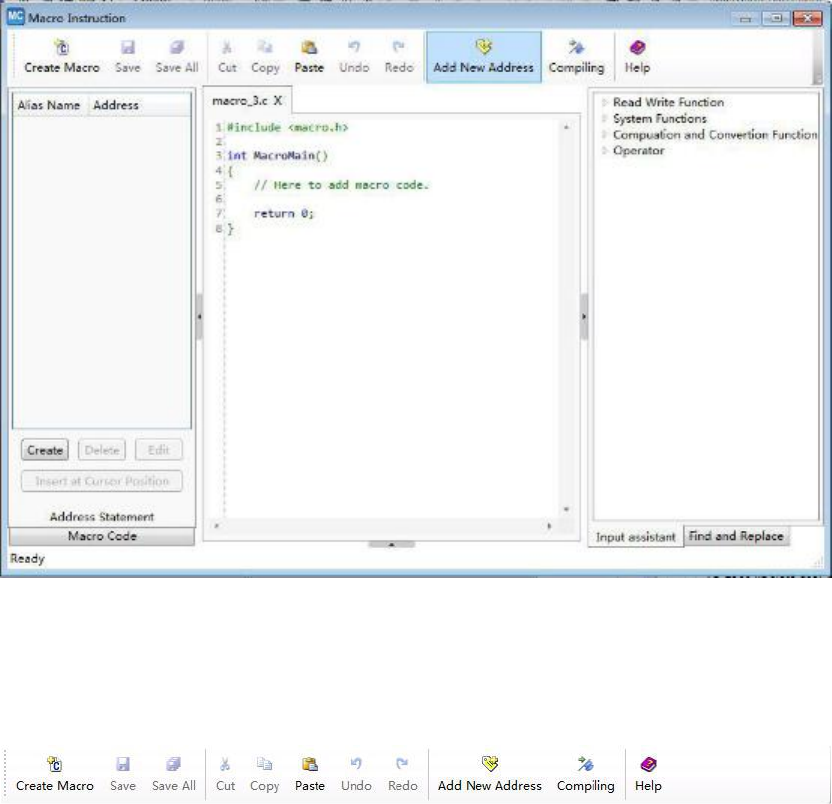Click Redo icon in bottom enlarged toolbar
The image size is (832, 804).
(402, 764)
